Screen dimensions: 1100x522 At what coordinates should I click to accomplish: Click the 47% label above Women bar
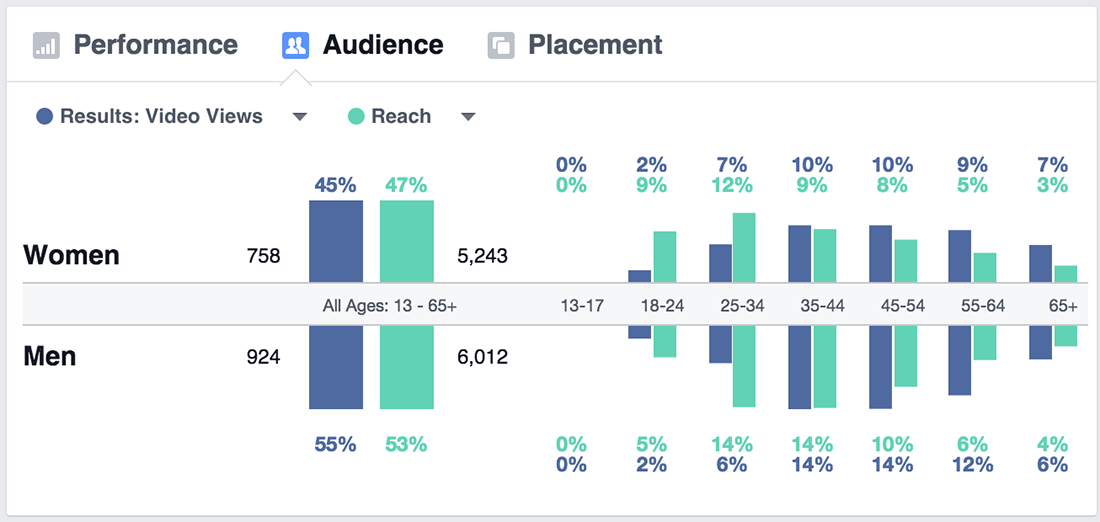click(405, 186)
